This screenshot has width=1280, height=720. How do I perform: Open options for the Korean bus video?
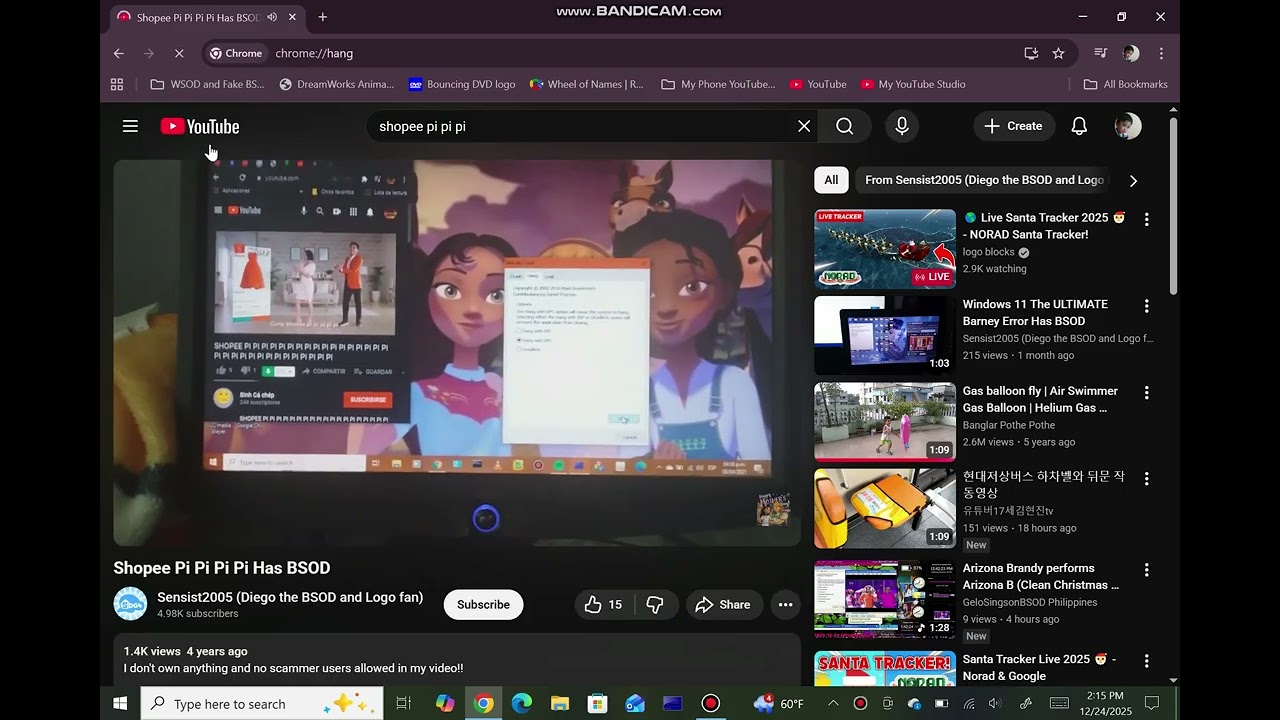click(1147, 479)
